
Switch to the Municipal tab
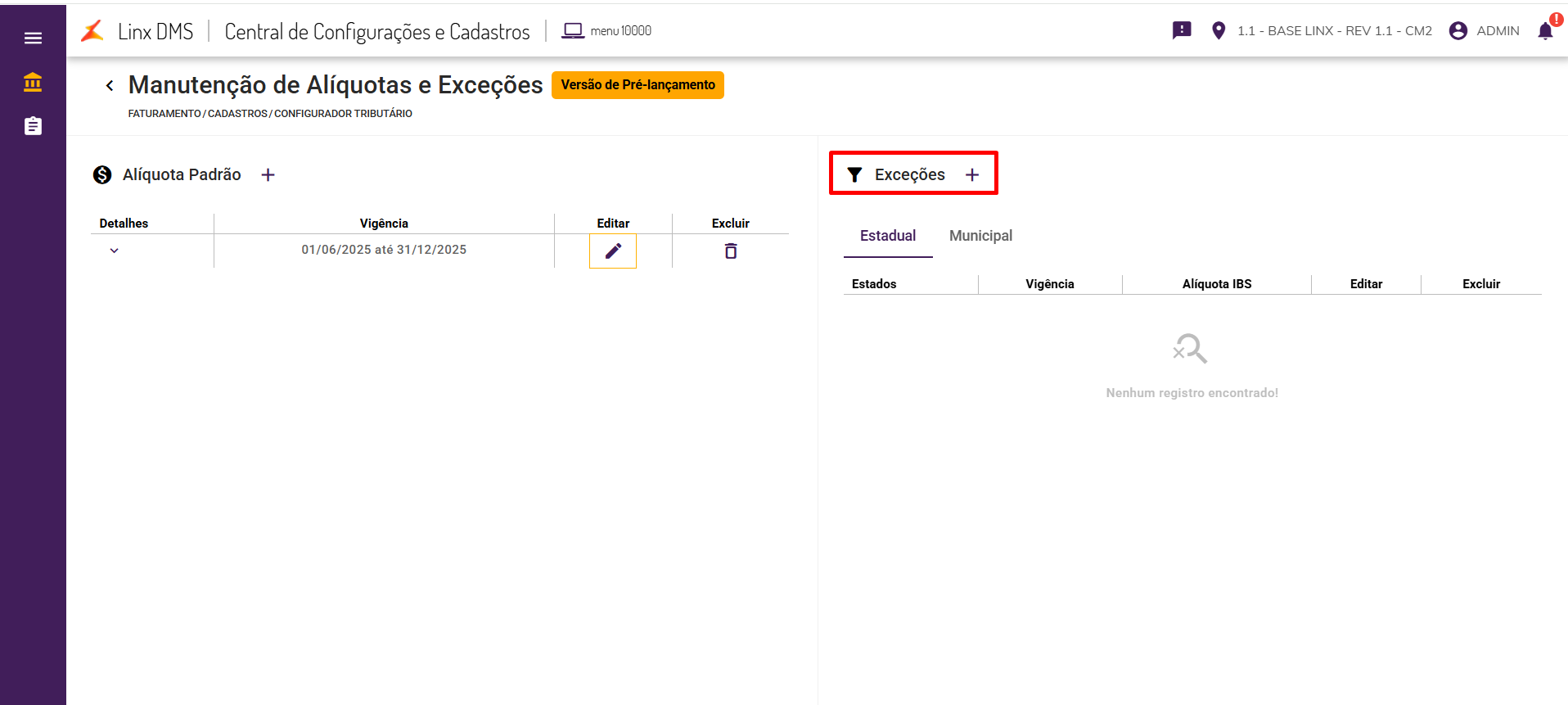pos(980,236)
